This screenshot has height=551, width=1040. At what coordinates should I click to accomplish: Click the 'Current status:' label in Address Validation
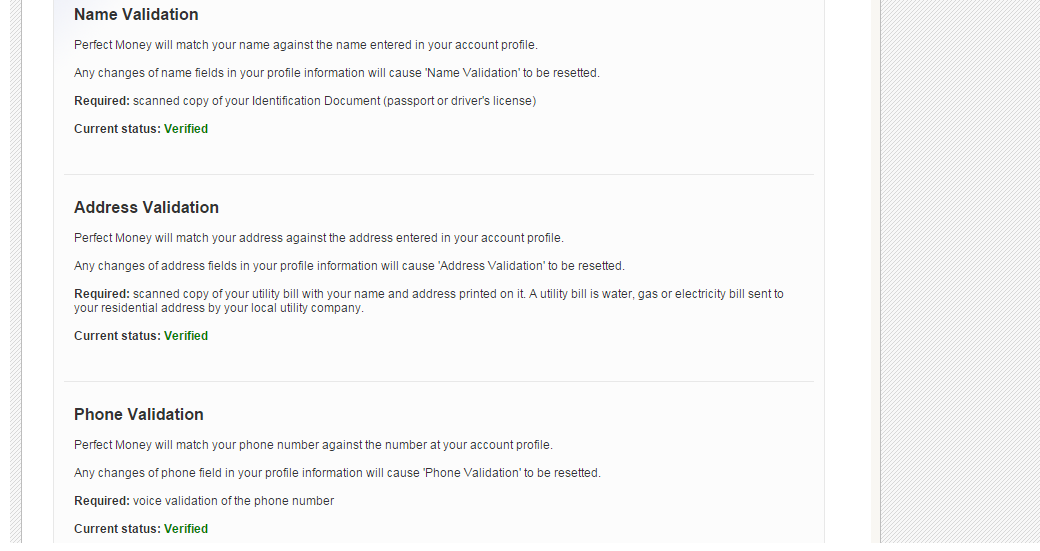coord(117,336)
